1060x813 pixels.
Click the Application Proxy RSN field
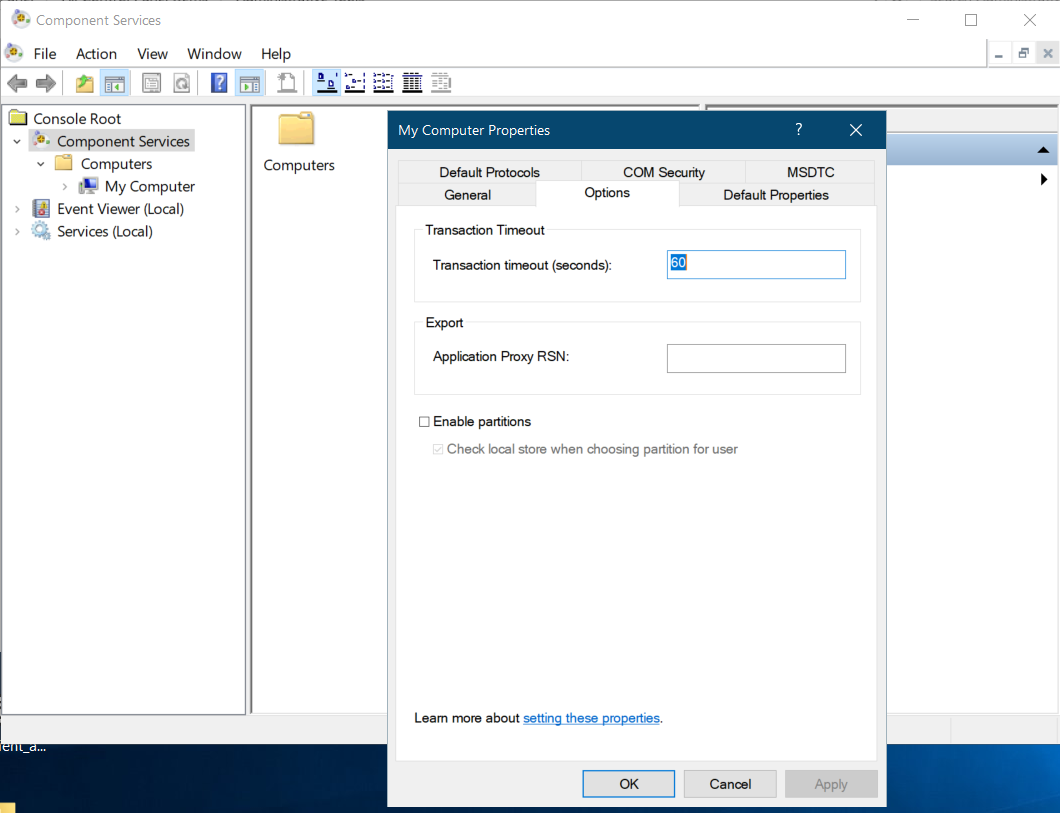756,358
